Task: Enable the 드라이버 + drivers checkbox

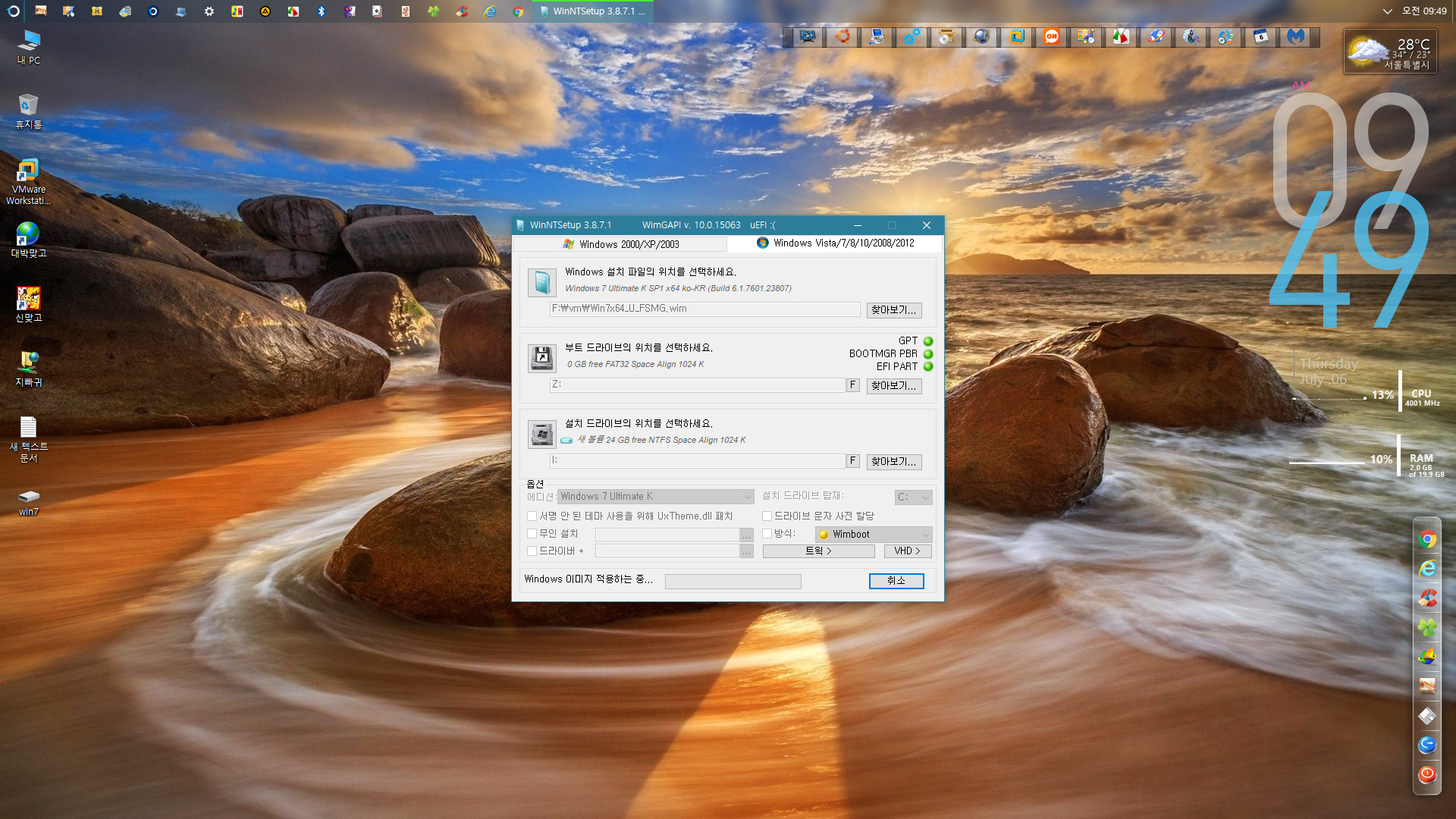Action: 532,551
